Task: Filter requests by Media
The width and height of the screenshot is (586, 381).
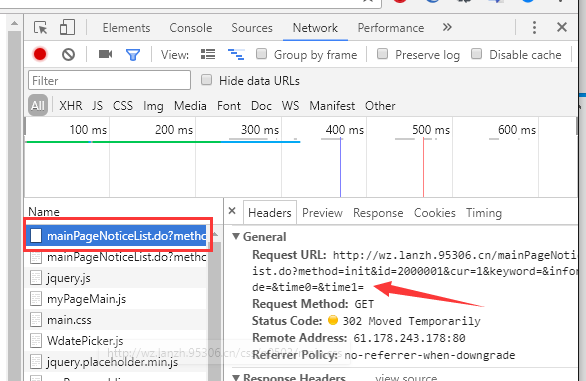Action: point(190,106)
